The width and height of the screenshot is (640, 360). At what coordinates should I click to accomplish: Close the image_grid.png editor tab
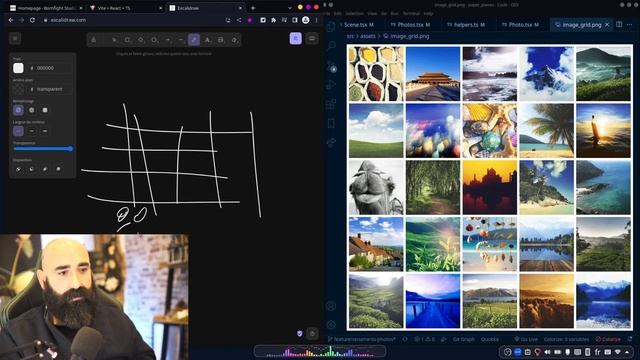click(607, 25)
